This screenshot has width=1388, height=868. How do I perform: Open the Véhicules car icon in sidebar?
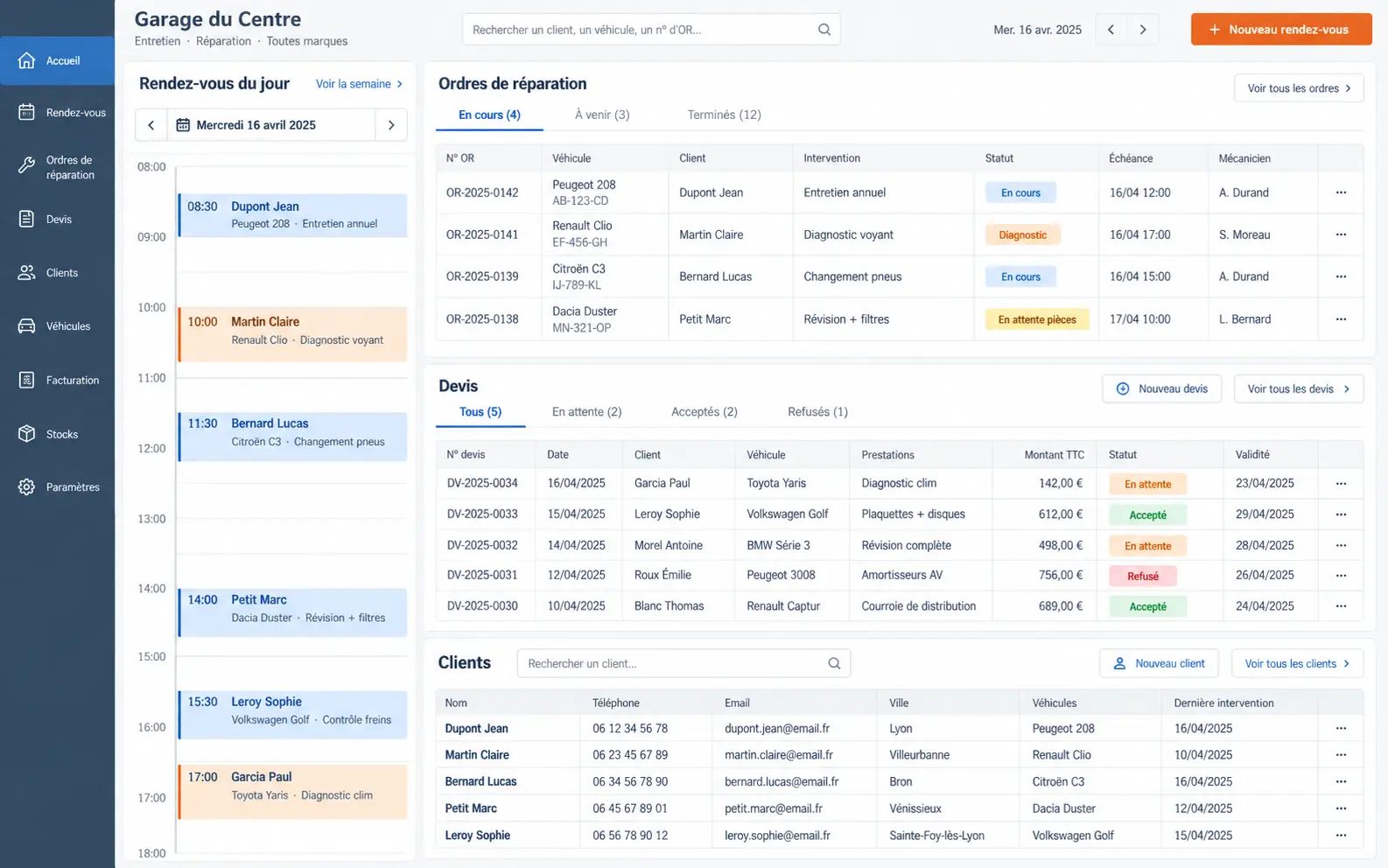(x=27, y=326)
